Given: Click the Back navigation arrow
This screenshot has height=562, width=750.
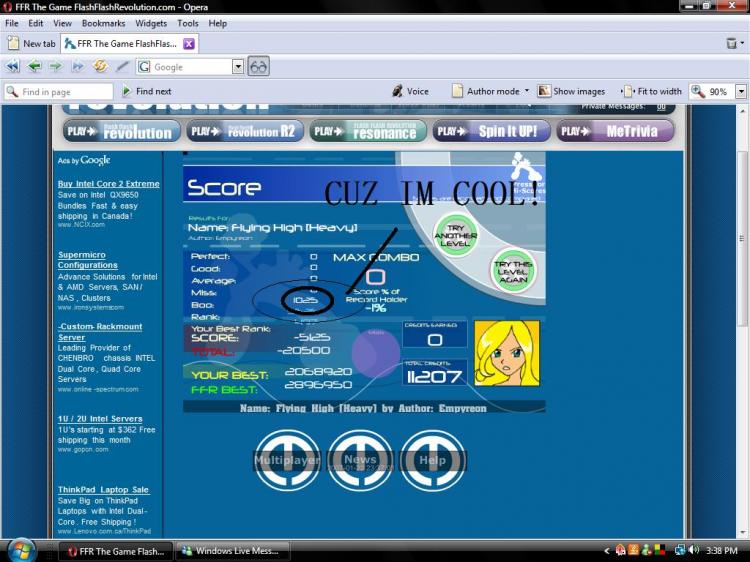Looking at the screenshot, I should [34, 67].
